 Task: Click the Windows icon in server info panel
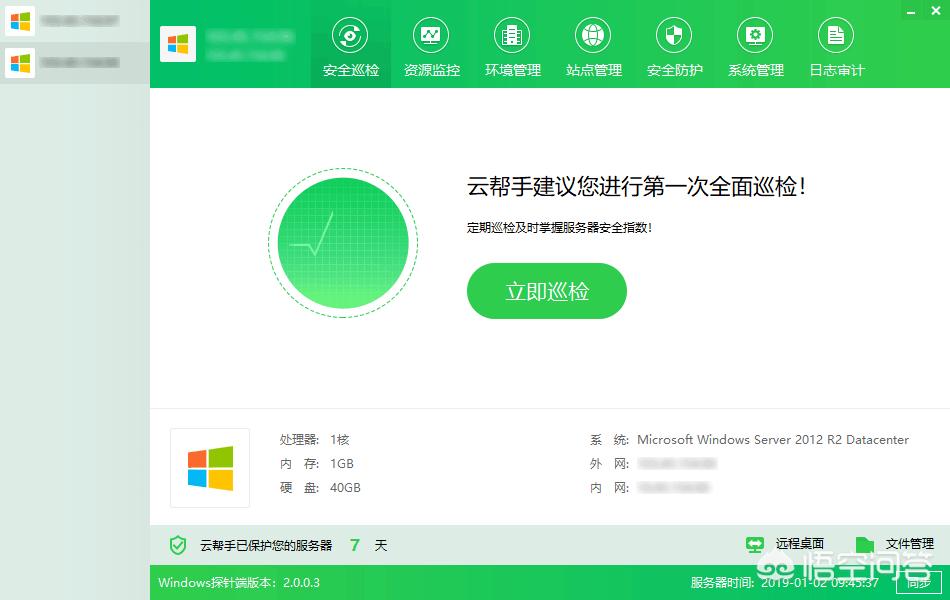(210, 467)
